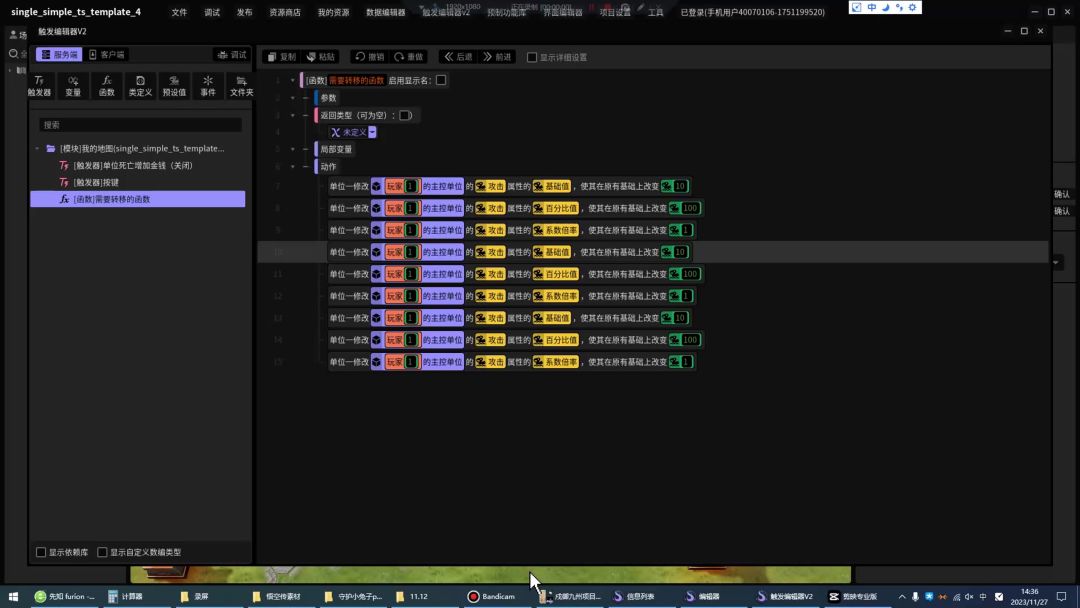This screenshot has width=1080, height=608.
Task: Check the 显示自定义数编类型 checkbox
Action: click(102, 552)
